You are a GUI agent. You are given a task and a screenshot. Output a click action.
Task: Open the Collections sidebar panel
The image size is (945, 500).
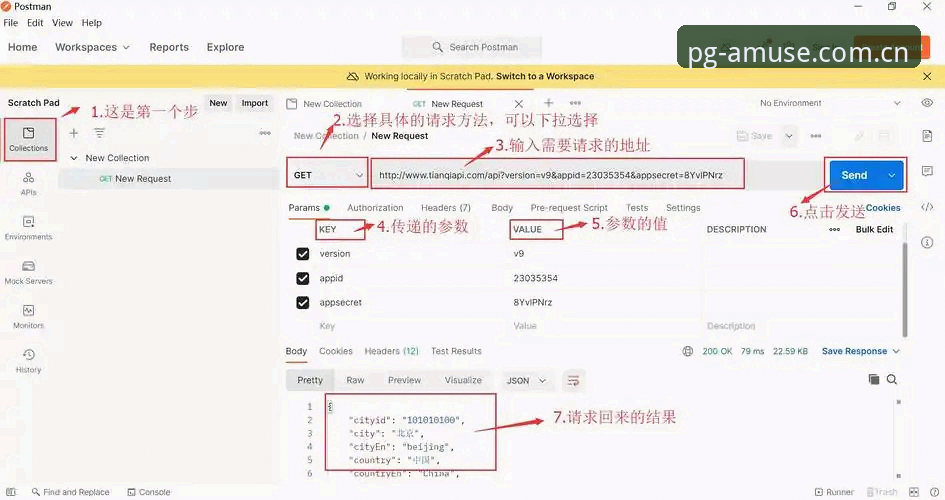(x=28, y=139)
